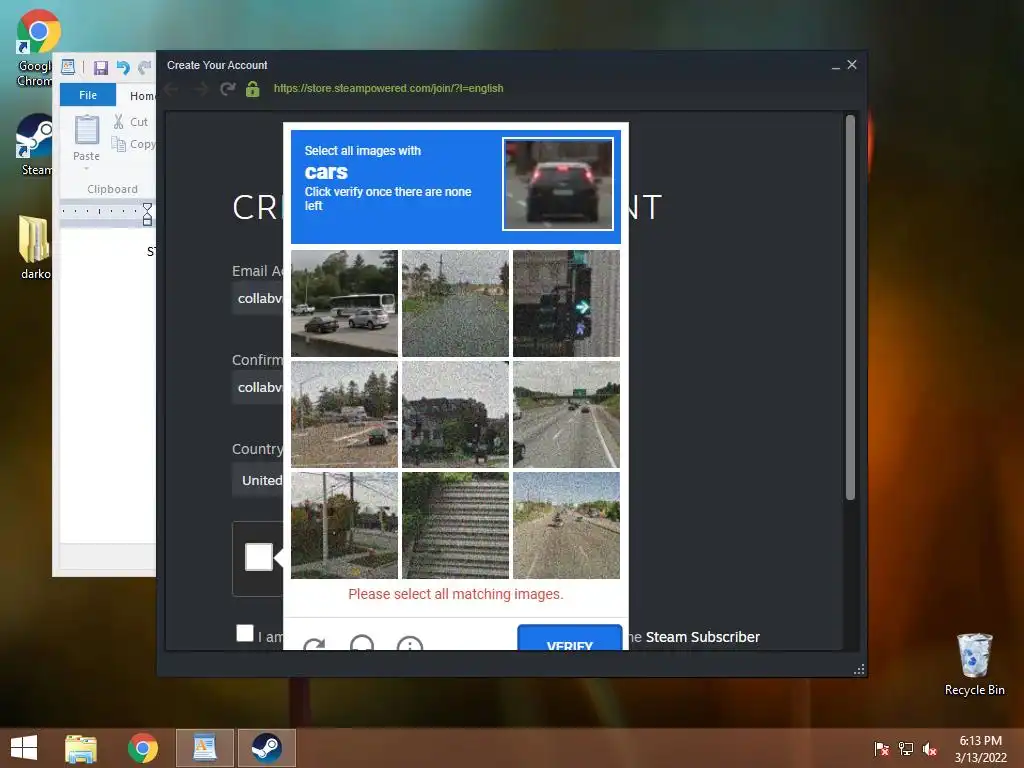Open the File tab in WordPad
Viewport: 1024px width, 768px height.
[x=88, y=95]
